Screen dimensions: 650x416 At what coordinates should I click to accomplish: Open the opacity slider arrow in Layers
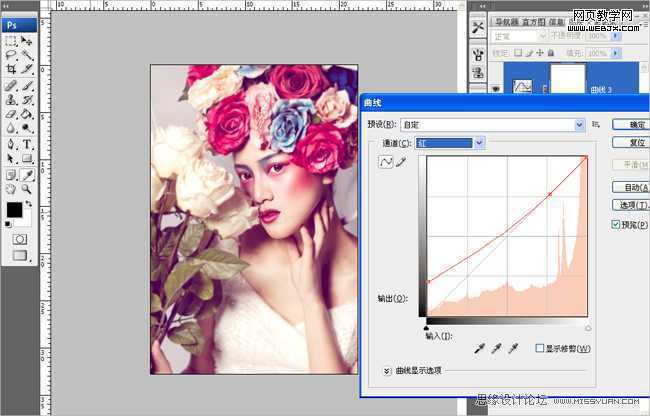pyautogui.click(x=616, y=36)
